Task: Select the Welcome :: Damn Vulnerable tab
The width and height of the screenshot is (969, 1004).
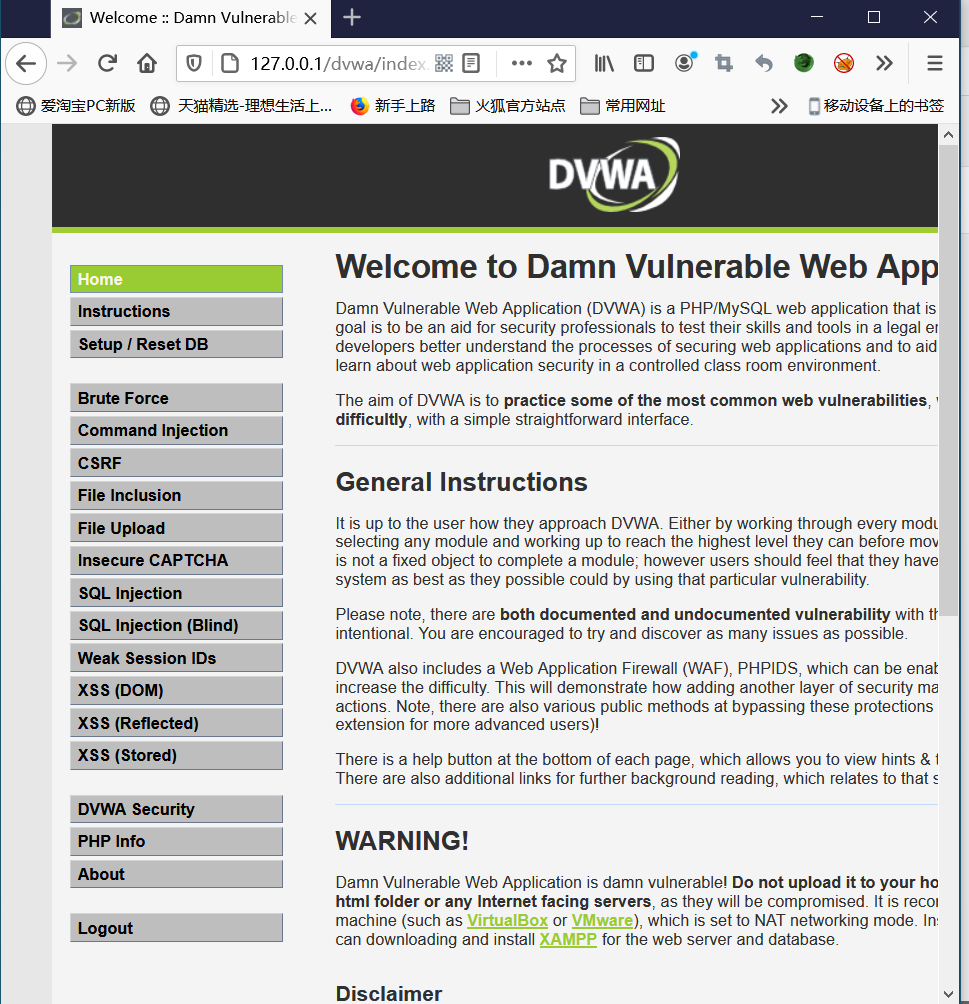Action: coord(191,19)
